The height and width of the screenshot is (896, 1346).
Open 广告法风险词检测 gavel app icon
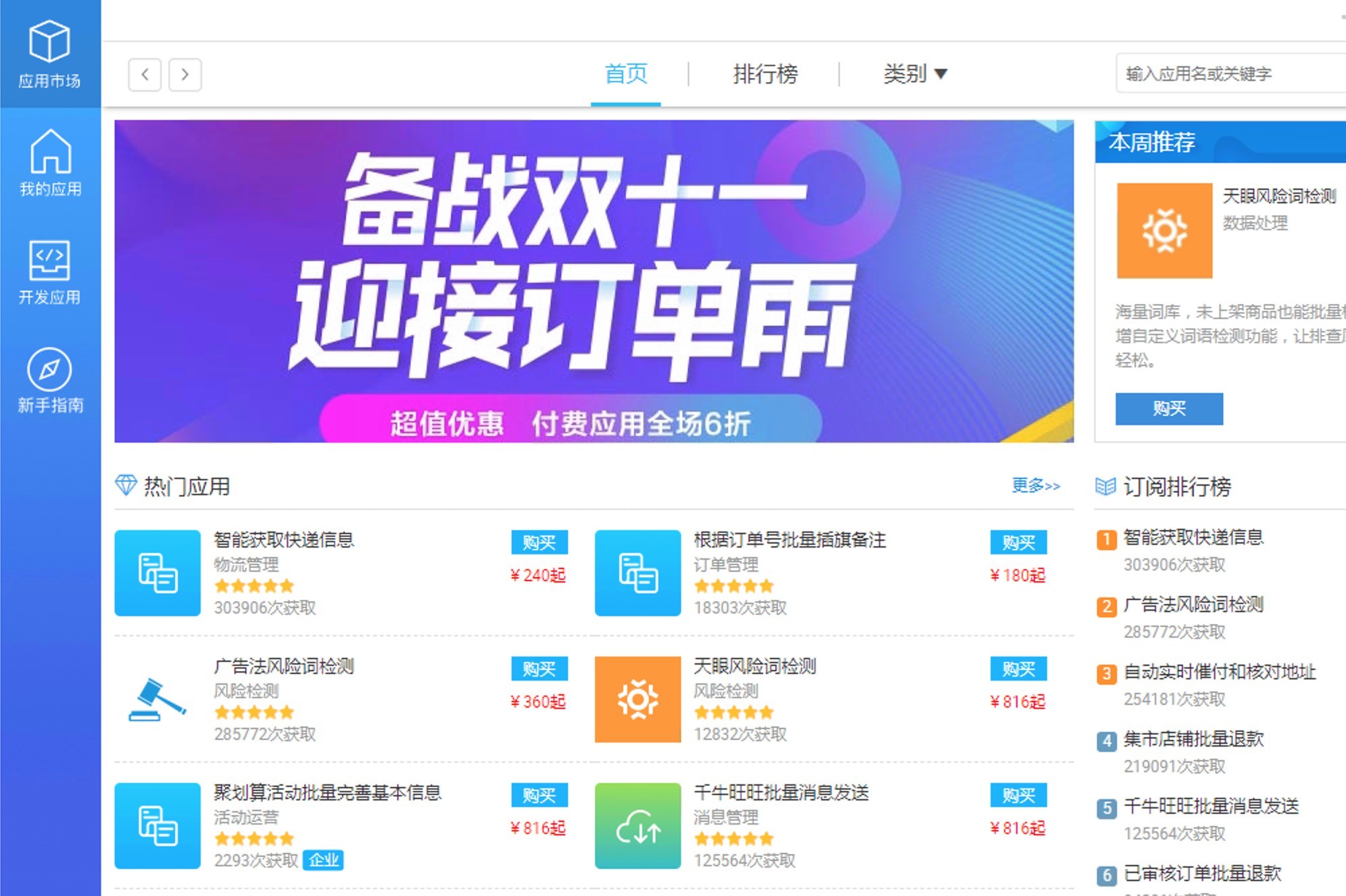tap(157, 699)
